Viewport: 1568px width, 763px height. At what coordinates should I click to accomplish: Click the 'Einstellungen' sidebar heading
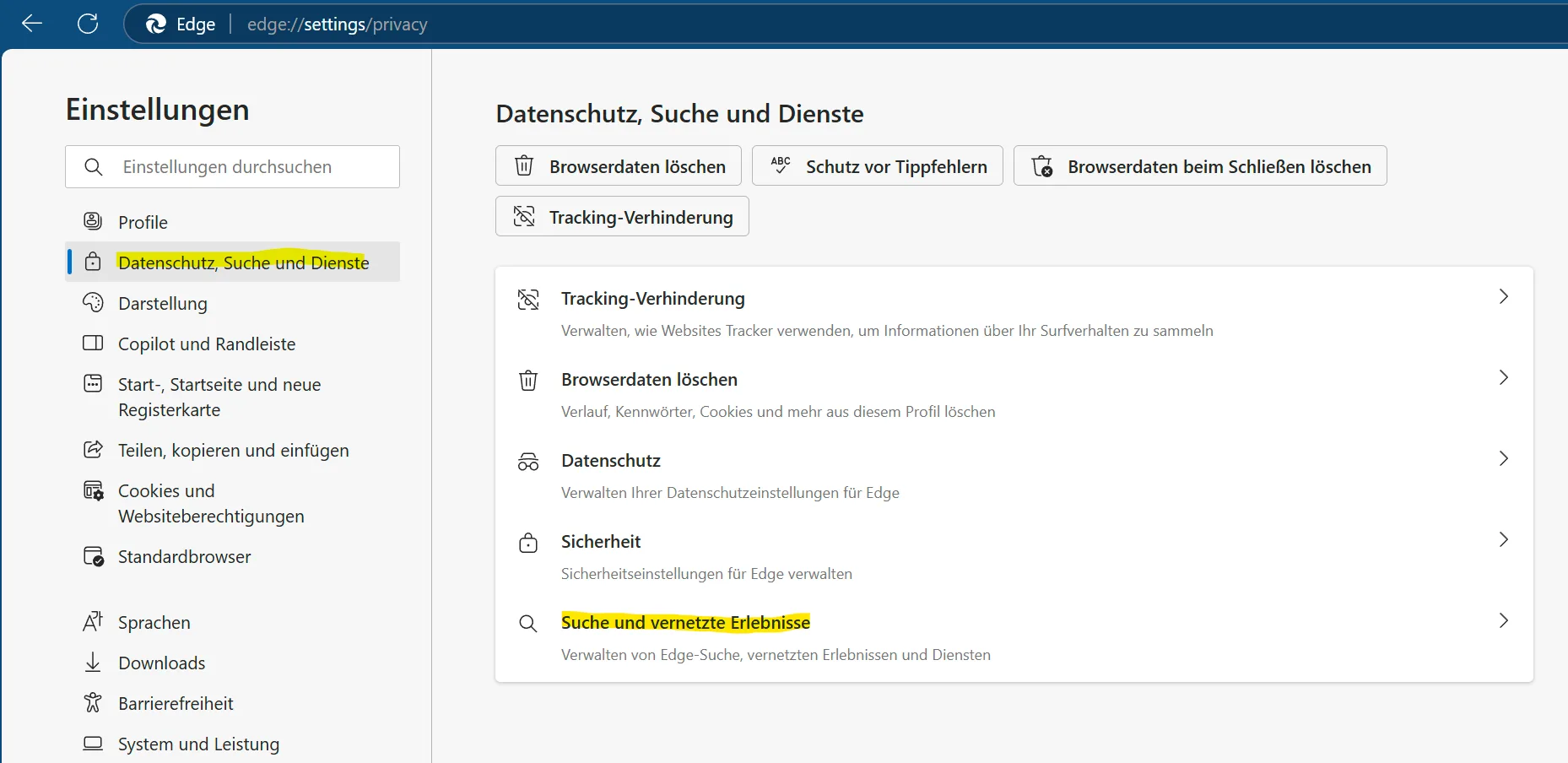[158, 110]
